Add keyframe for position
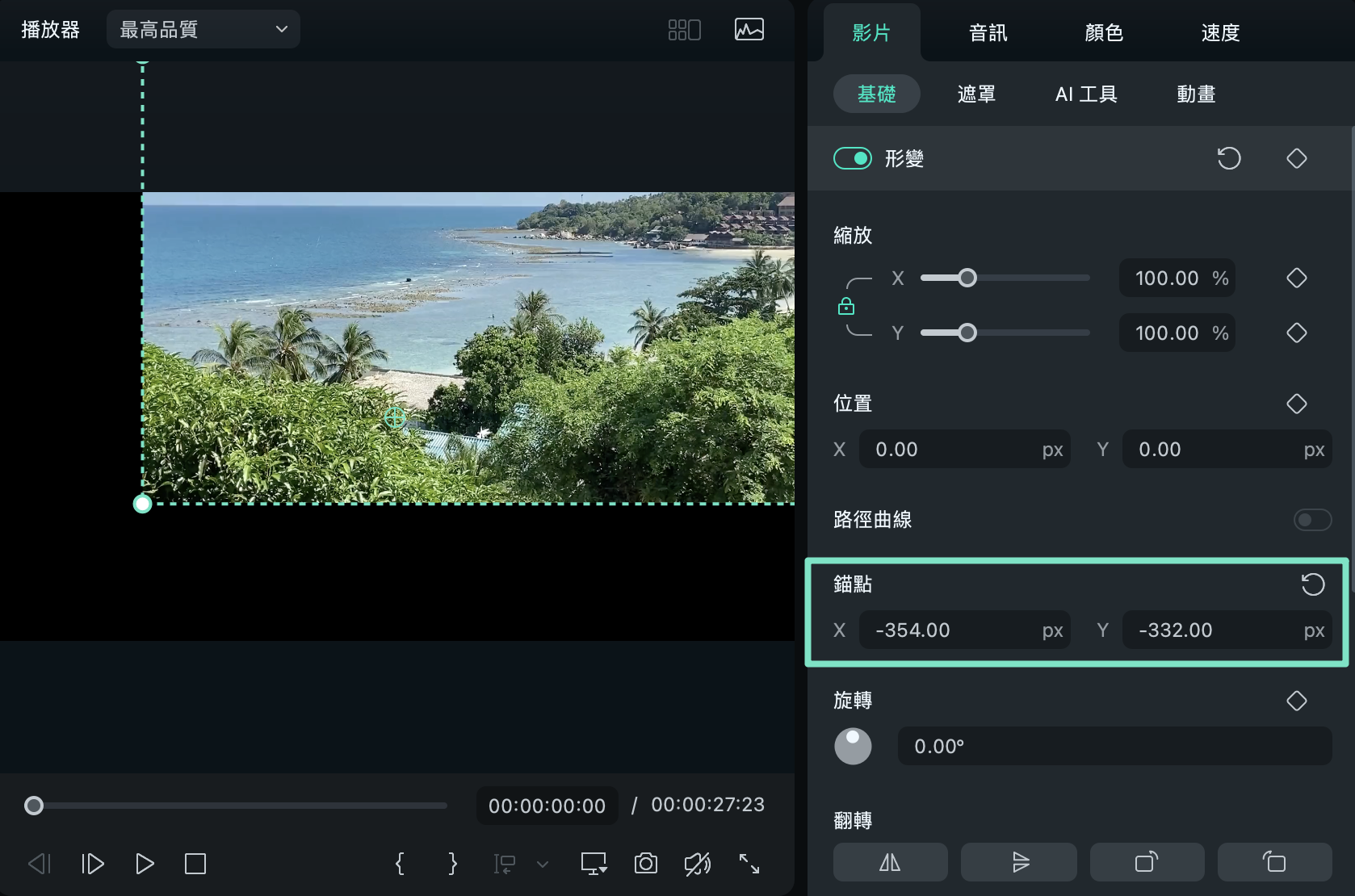Viewport: 1355px width, 896px height. [1296, 404]
